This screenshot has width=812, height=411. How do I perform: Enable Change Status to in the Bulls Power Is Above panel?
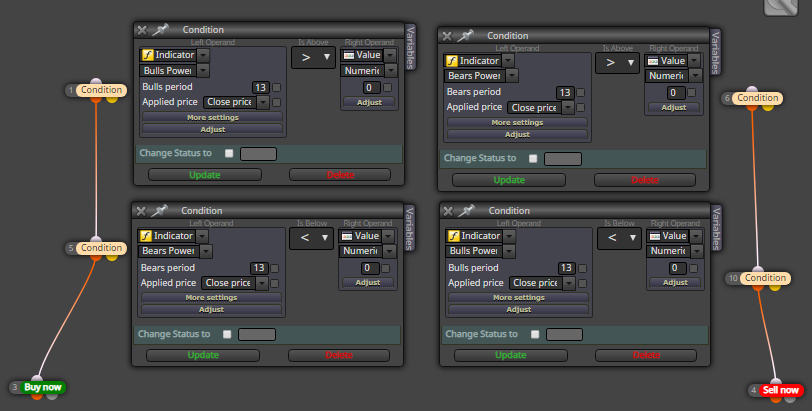[x=229, y=153]
